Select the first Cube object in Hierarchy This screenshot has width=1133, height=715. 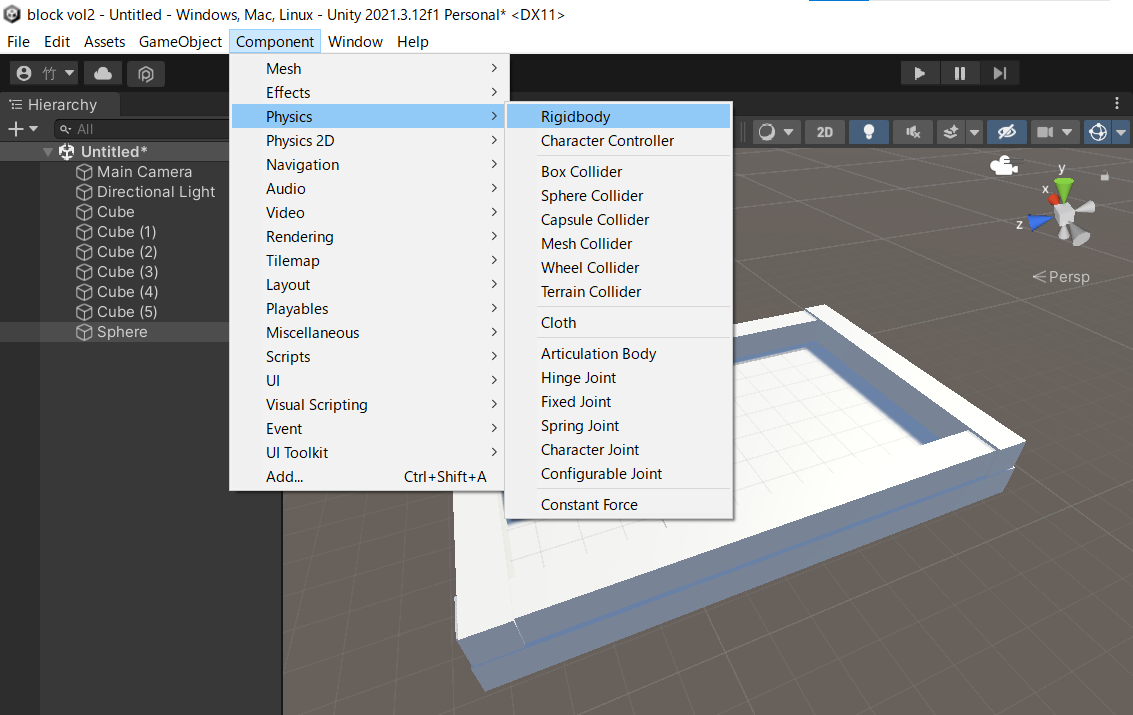pyautogui.click(x=116, y=212)
